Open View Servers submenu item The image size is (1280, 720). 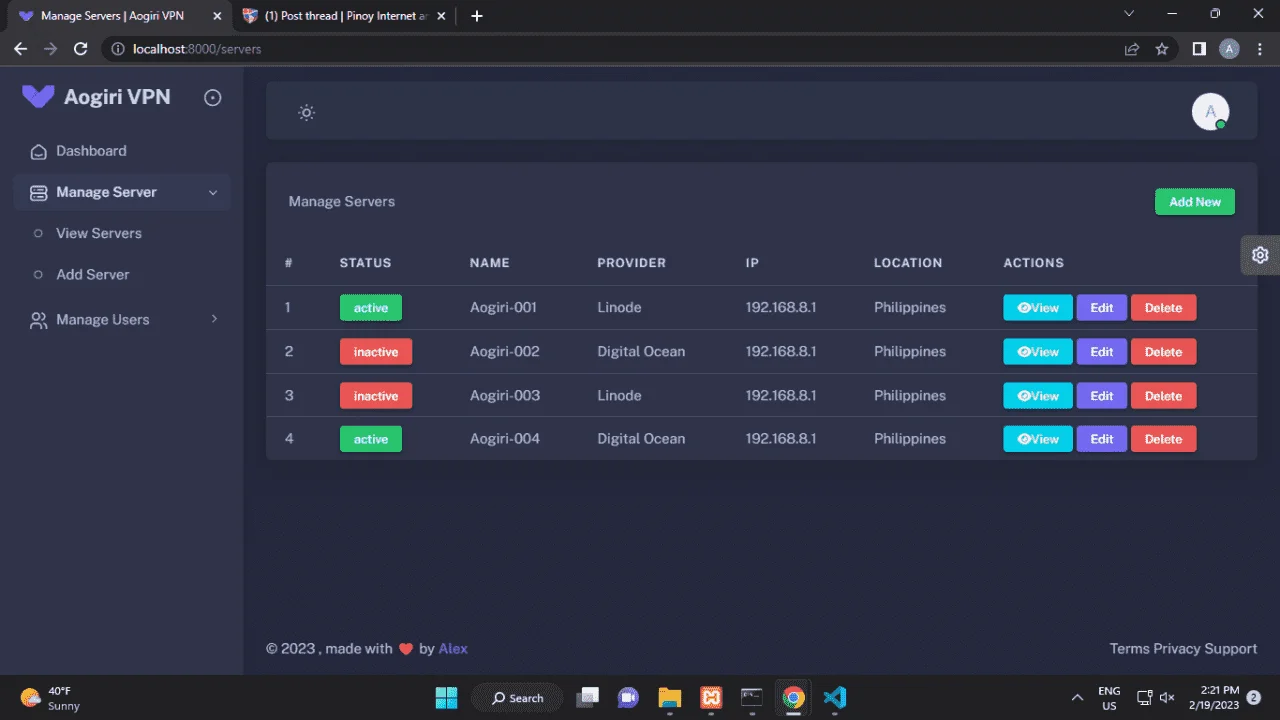pos(99,233)
